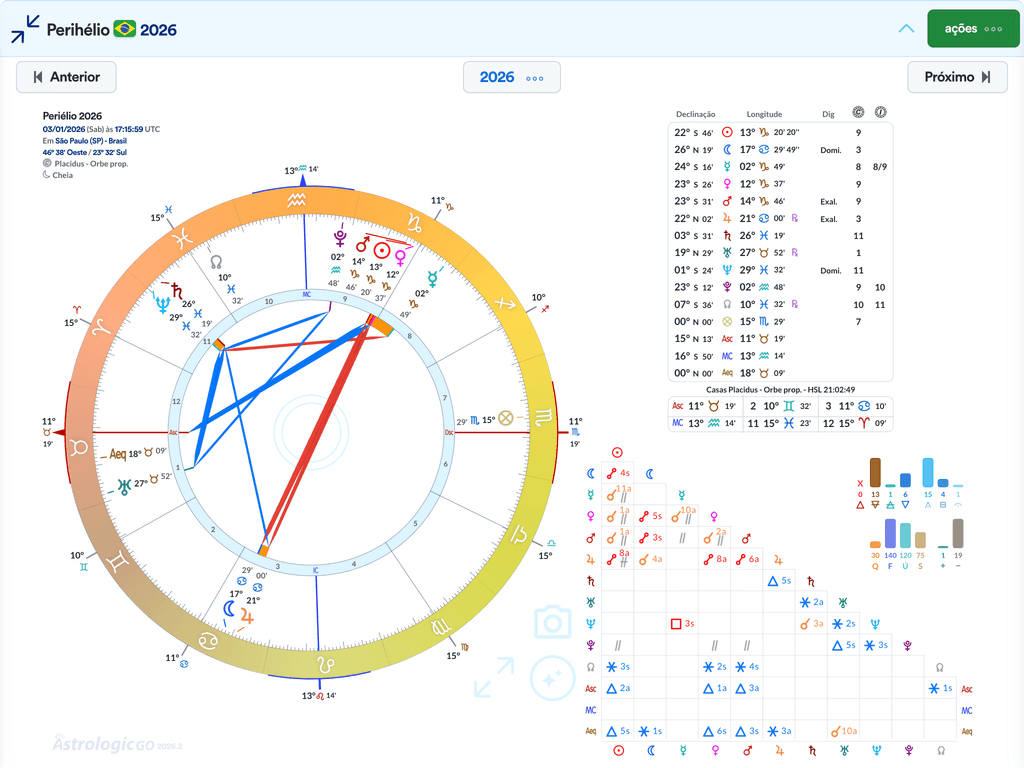1024x768 pixels.
Task: Click the circled C icon above the table
Action: click(x=858, y=112)
